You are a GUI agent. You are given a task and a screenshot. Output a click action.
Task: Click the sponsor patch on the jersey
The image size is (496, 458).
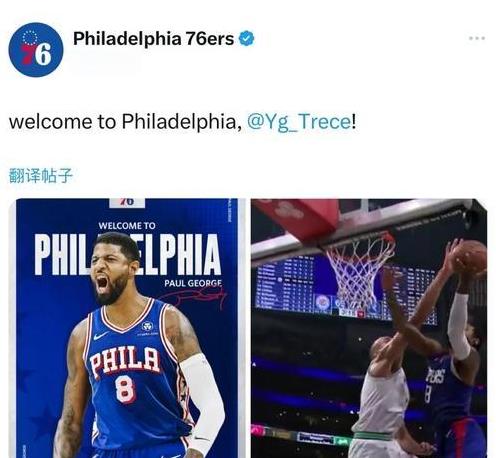tap(147, 326)
